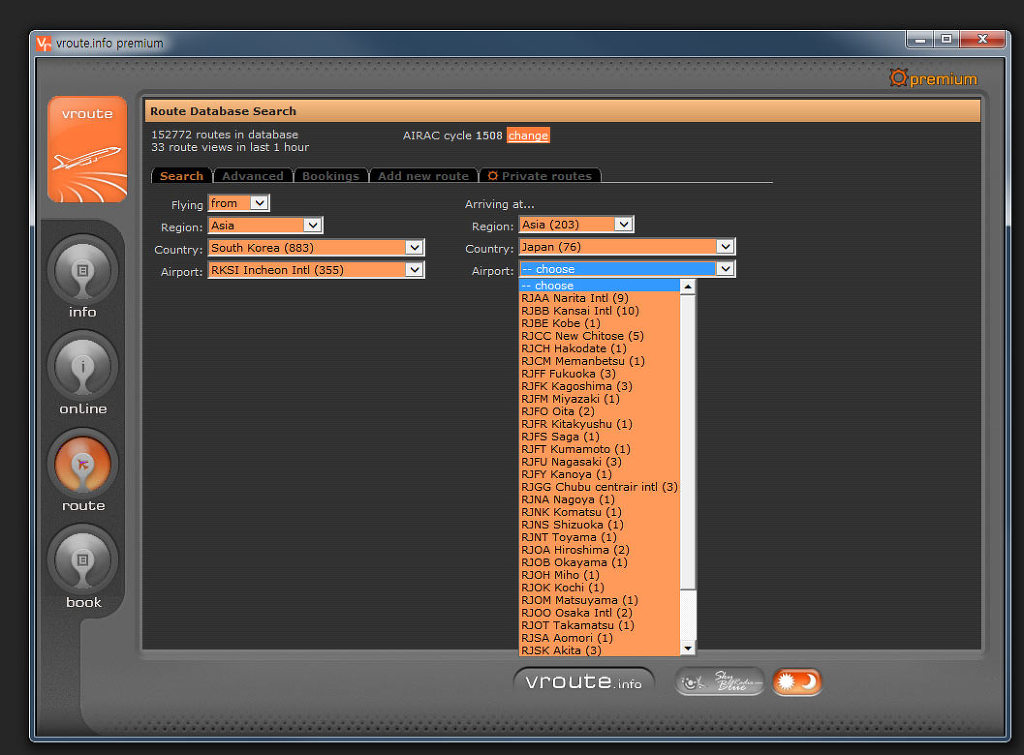The width and height of the screenshot is (1024, 755).
Task: Click the vroute airplane logo icon
Action: tap(87, 150)
